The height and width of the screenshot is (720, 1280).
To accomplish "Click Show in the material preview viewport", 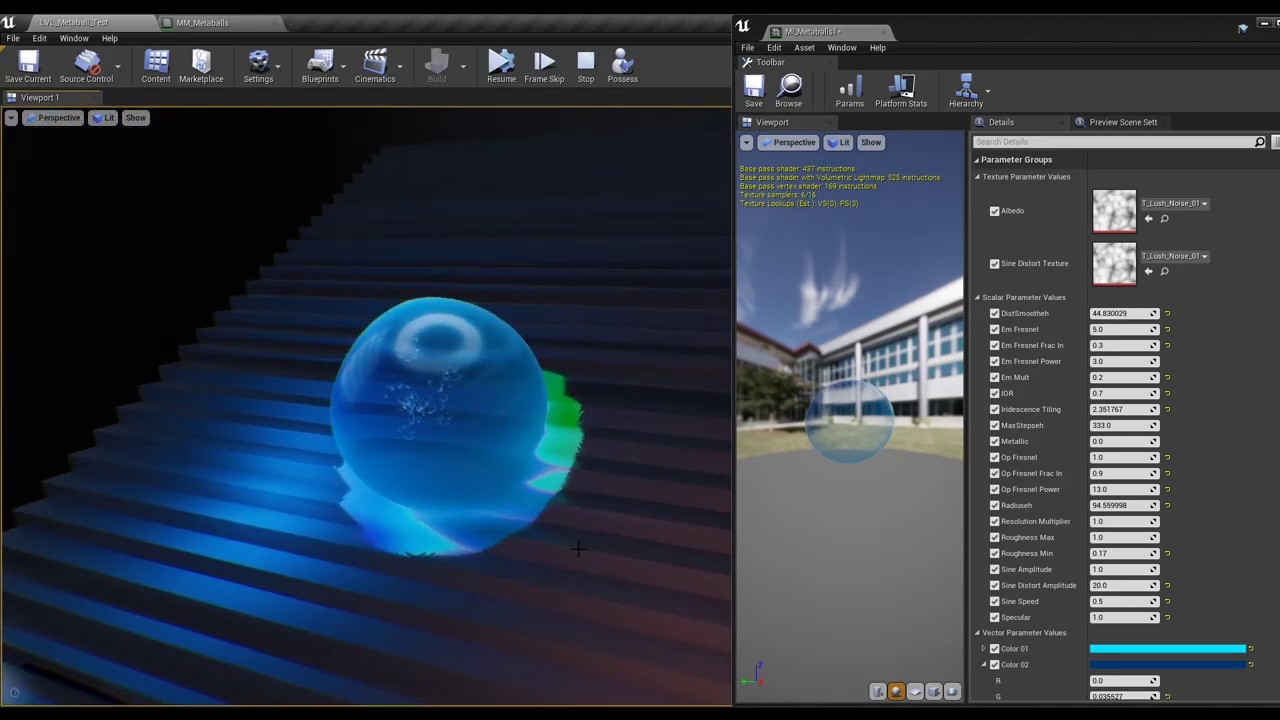I will pos(871,143).
